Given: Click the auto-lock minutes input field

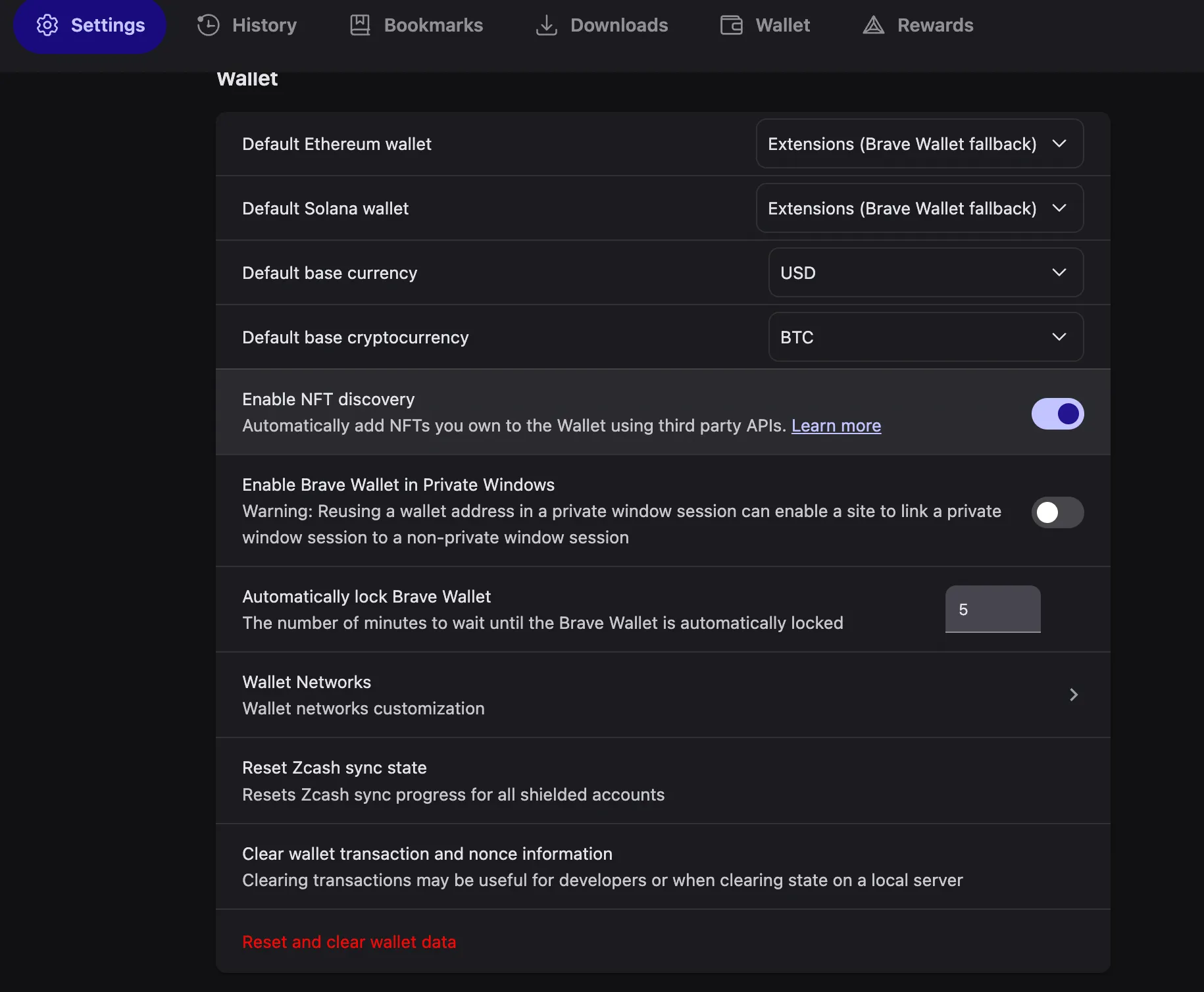Looking at the screenshot, I should (x=993, y=609).
